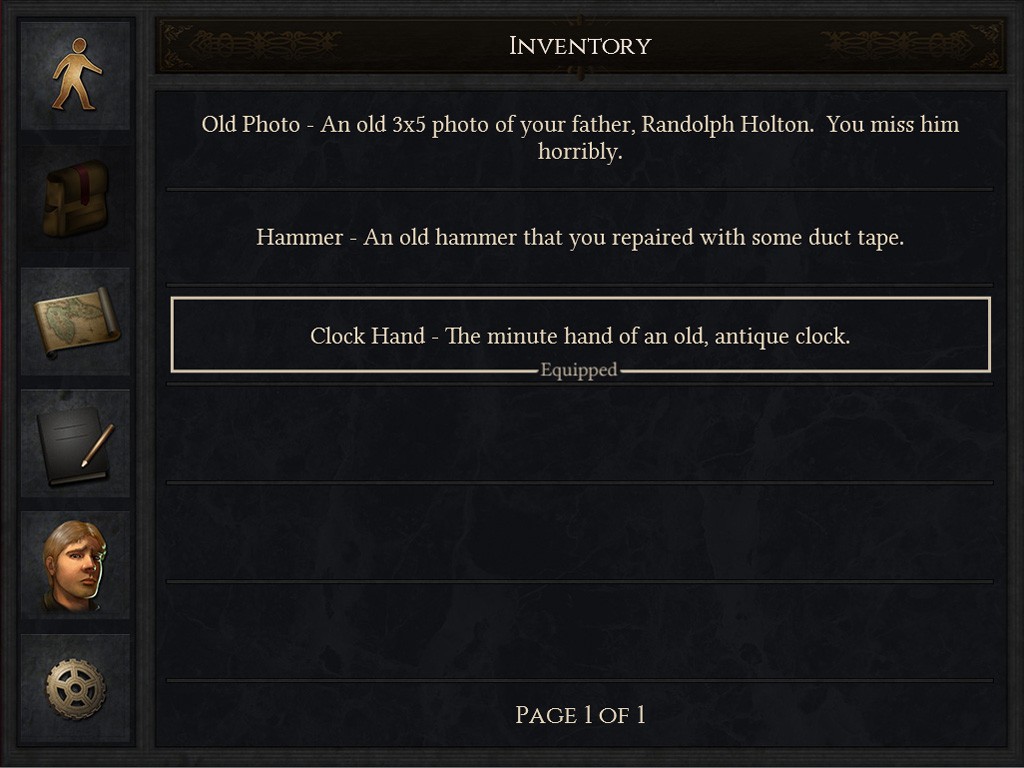1024x768 pixels.
Task: Click the right ornament beside the Inventory title
Action: coord(908,45)
